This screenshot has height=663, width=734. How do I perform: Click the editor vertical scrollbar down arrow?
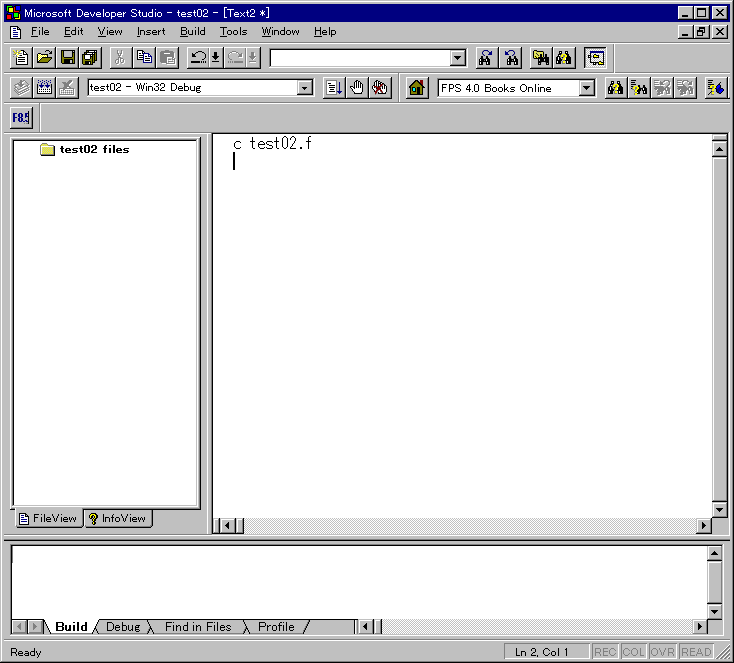[718, 509]
